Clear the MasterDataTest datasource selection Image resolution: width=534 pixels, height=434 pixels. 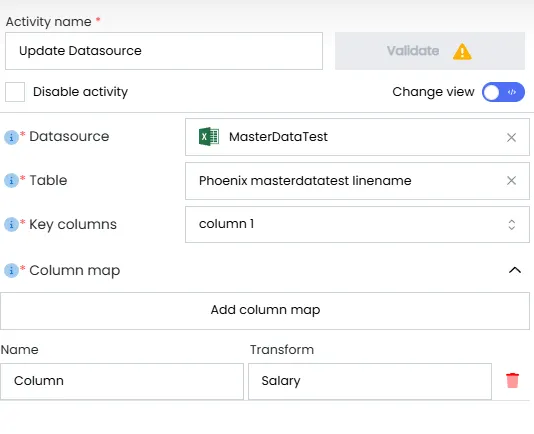click(x=511, y=137)
